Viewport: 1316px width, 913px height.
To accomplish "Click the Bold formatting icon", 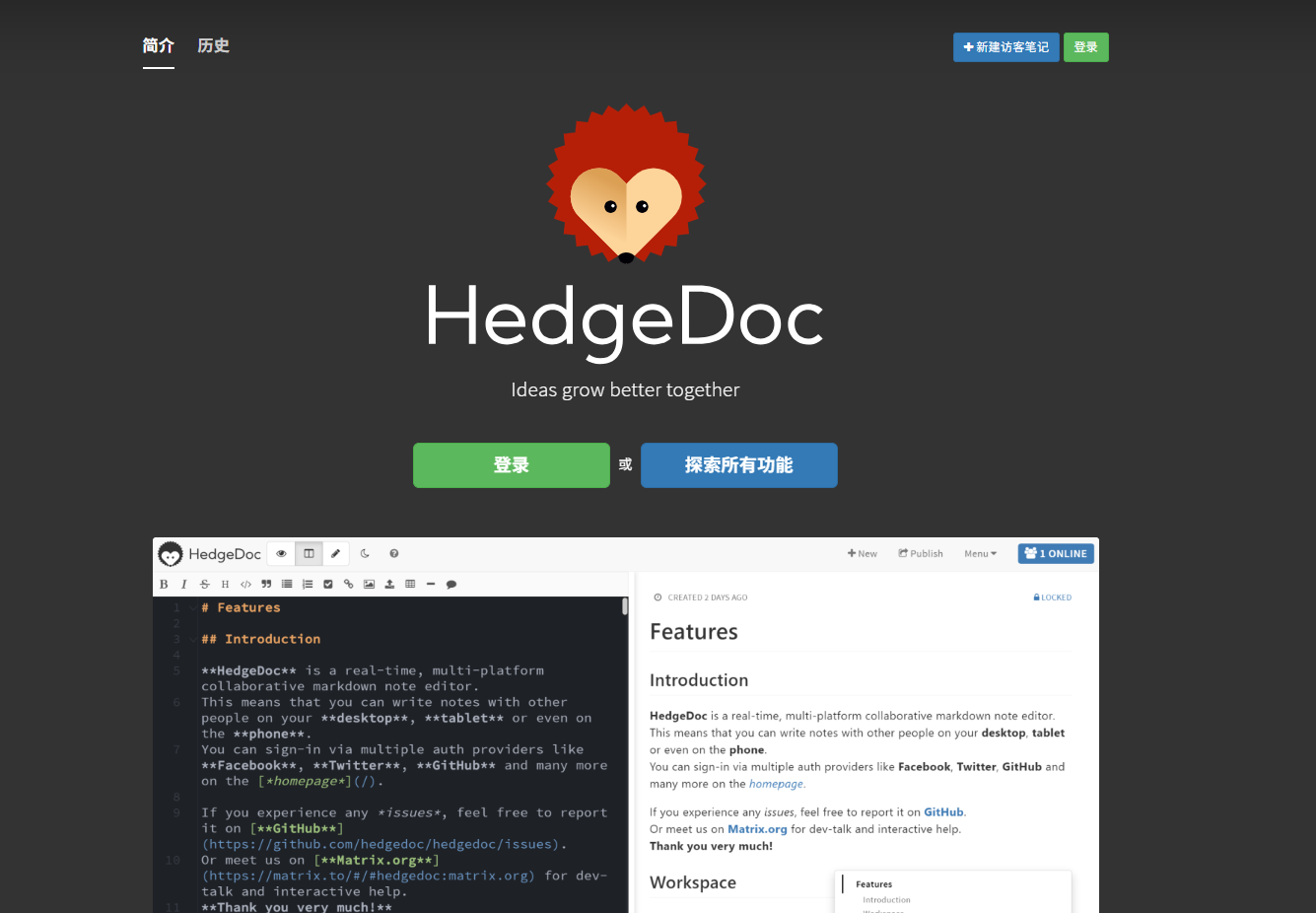I will [x=164, y=585].
